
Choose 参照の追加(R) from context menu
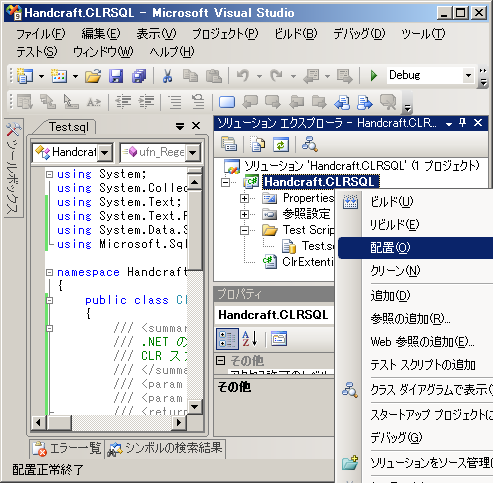(415, 319)
